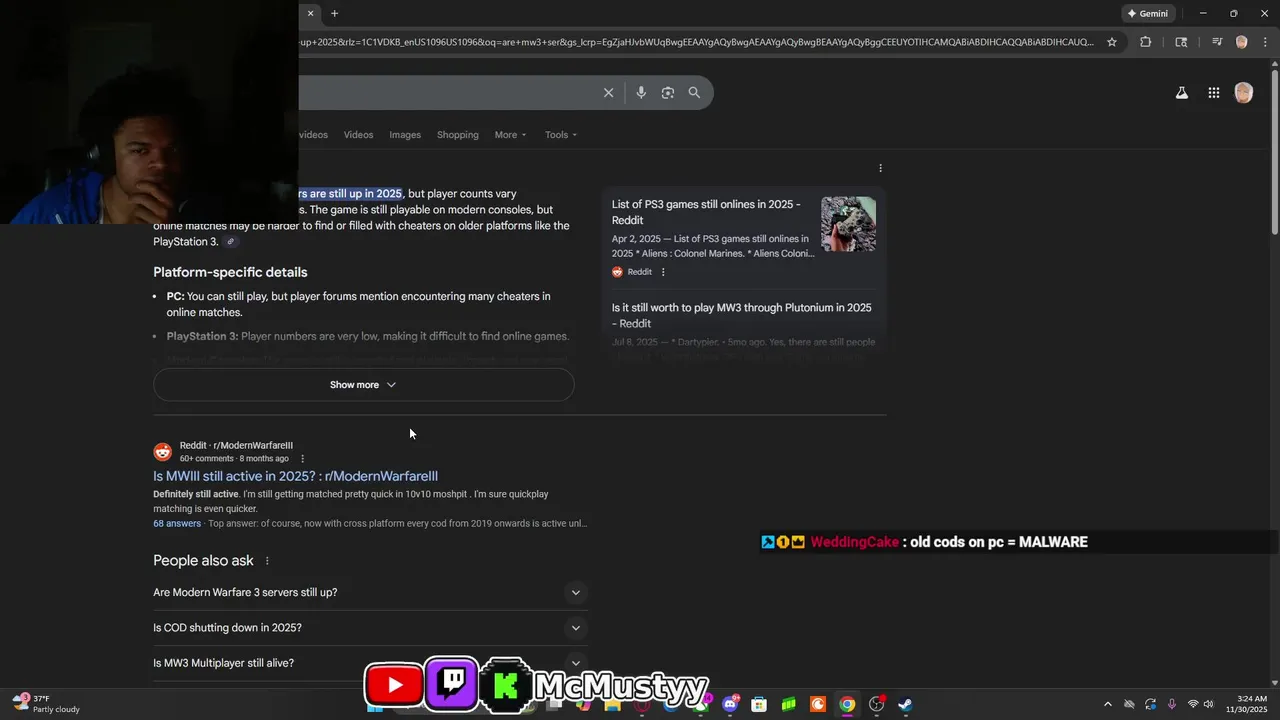Click the YouTube overlay logo
This screenshot has width=1280, height=720.
click(393, 685)
